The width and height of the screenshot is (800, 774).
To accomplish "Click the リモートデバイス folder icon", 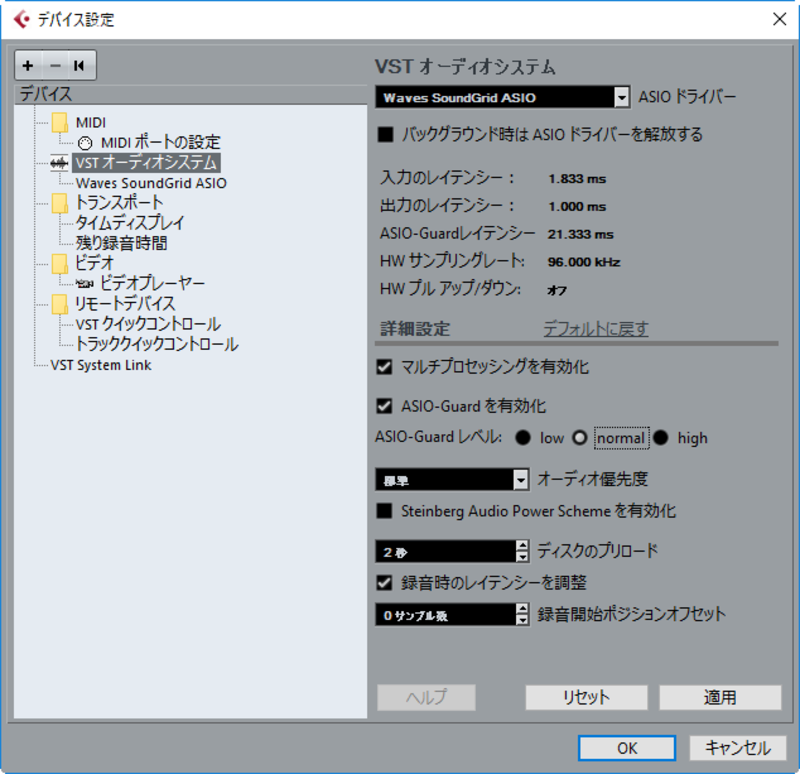I will (x=60, y=304).
